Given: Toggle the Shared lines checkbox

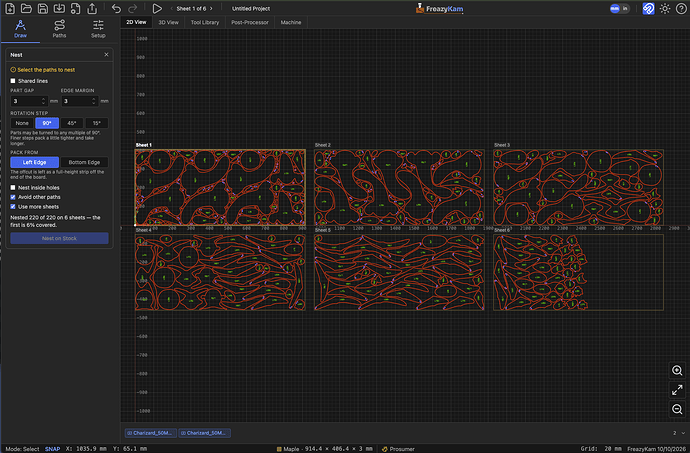Looking at the screenshot, I should (x=13, y=81).
